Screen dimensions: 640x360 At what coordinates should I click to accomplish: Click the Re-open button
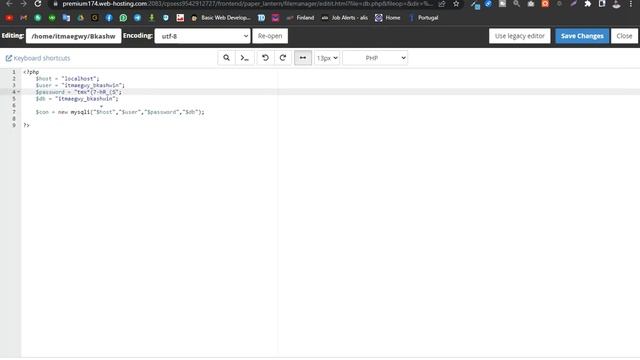pos(270,36)
